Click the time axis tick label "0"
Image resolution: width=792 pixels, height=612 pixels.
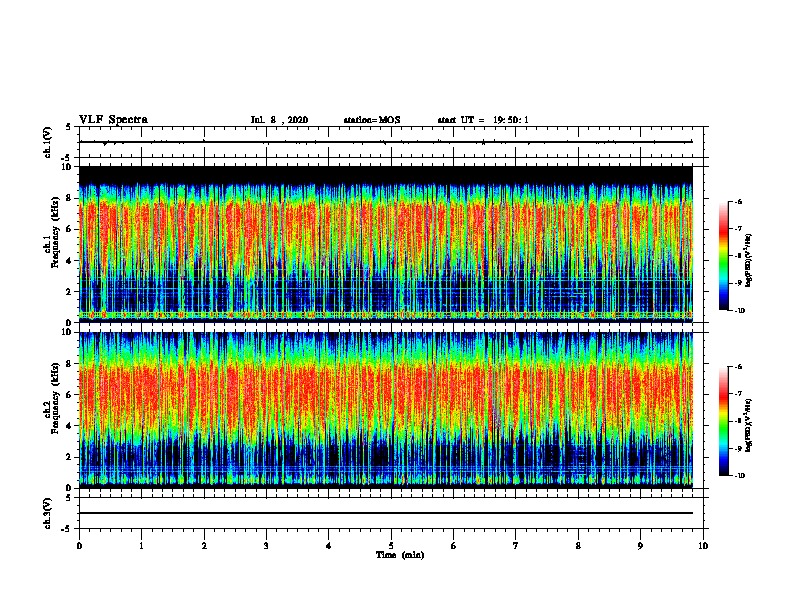tap(79, 546)
